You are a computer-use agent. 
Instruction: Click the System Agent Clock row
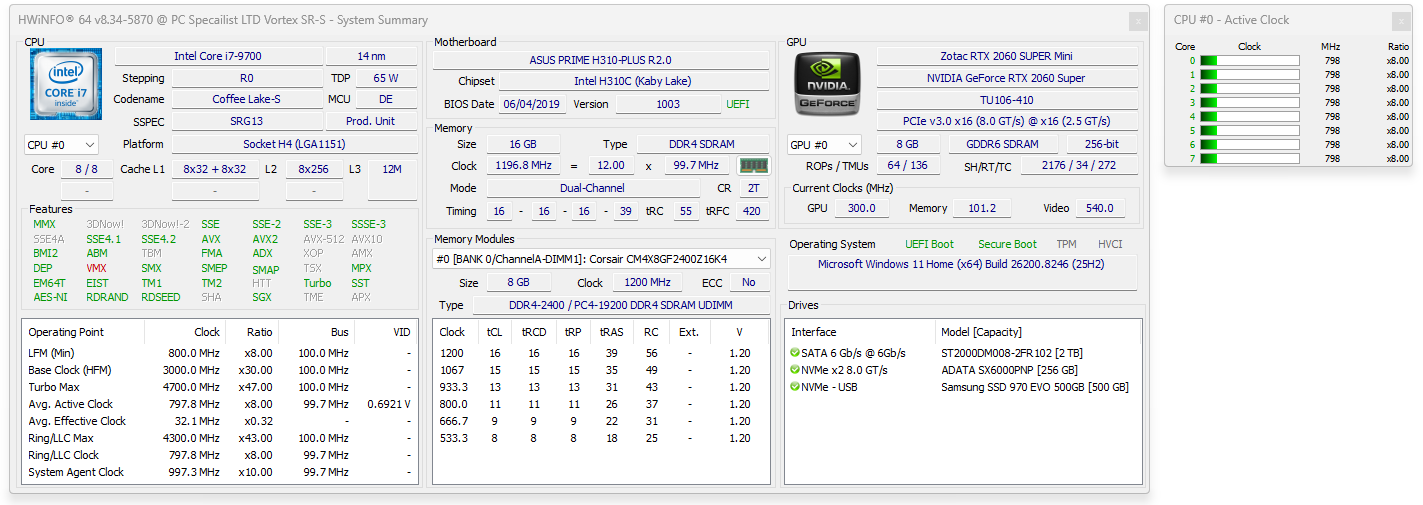220,472
